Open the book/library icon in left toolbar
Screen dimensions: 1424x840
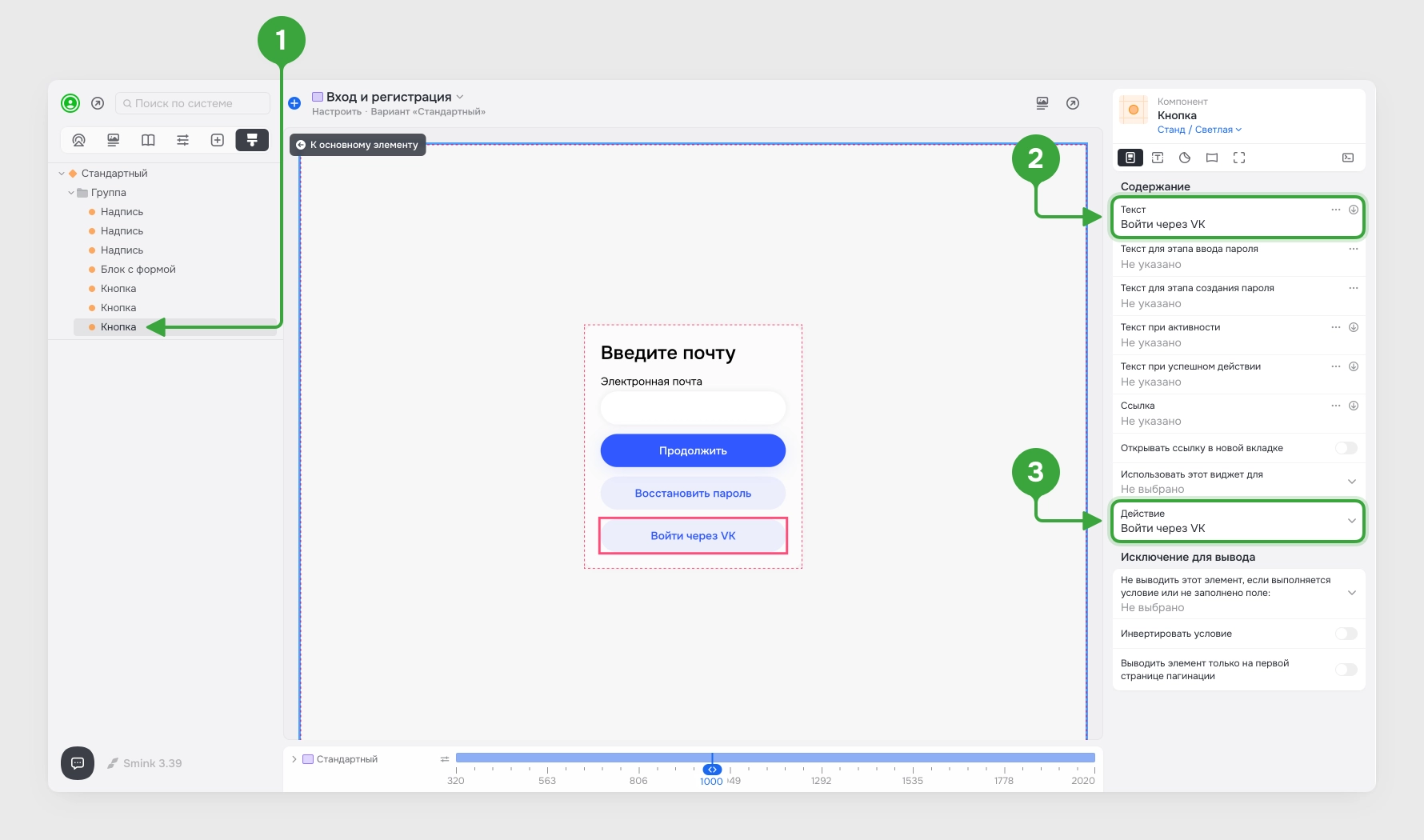coord(148,140)
